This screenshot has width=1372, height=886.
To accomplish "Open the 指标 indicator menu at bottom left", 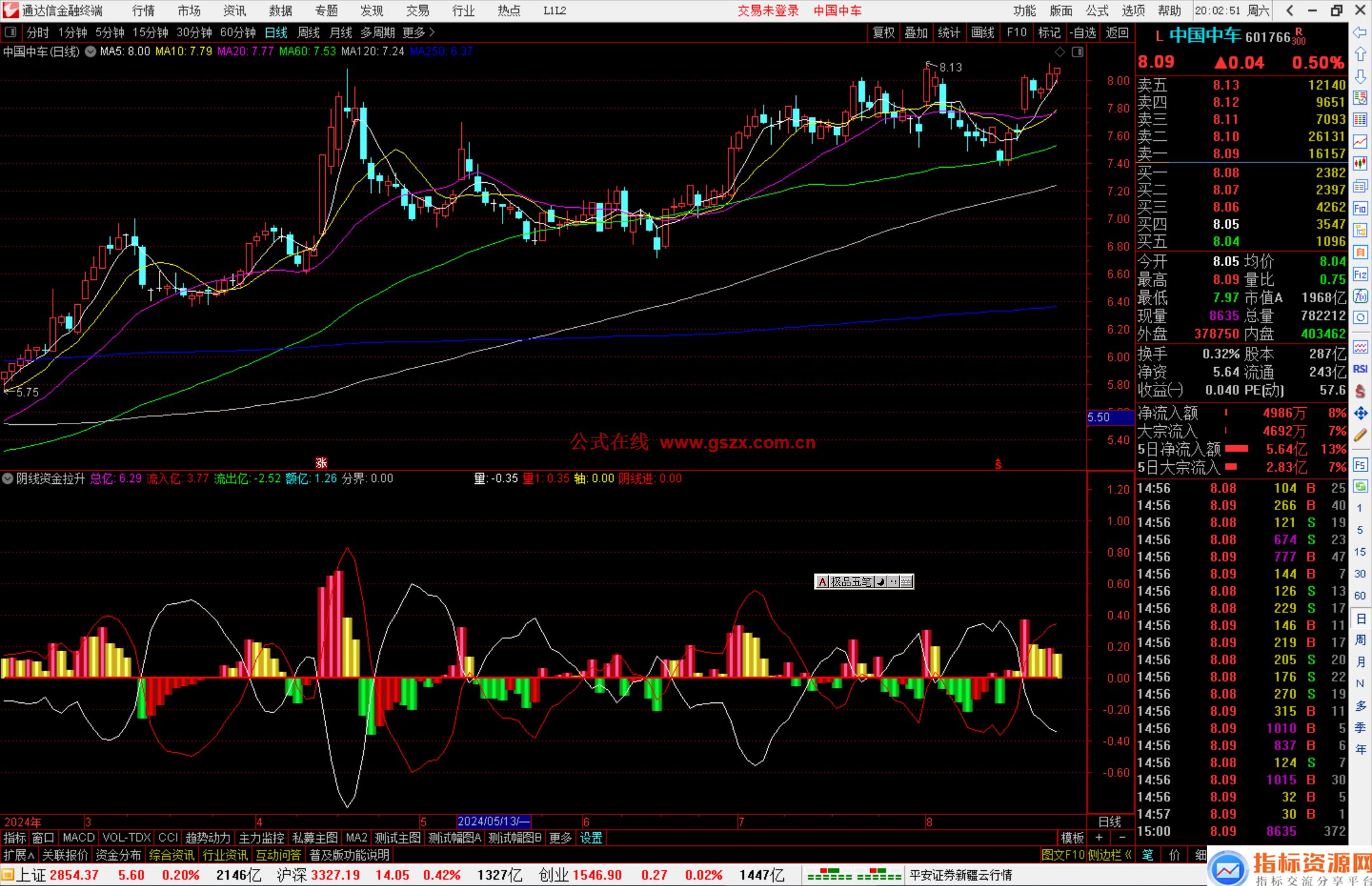I will click(x=15, y=838).
